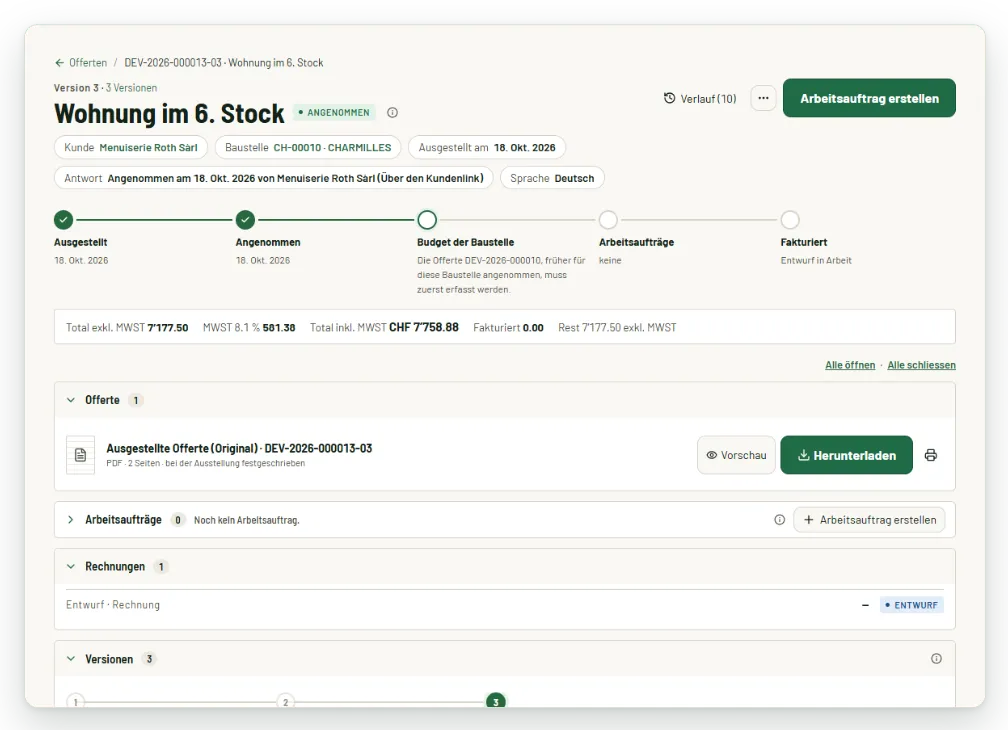Open customer Menuiserie Roth Sàrl chip

130,147
